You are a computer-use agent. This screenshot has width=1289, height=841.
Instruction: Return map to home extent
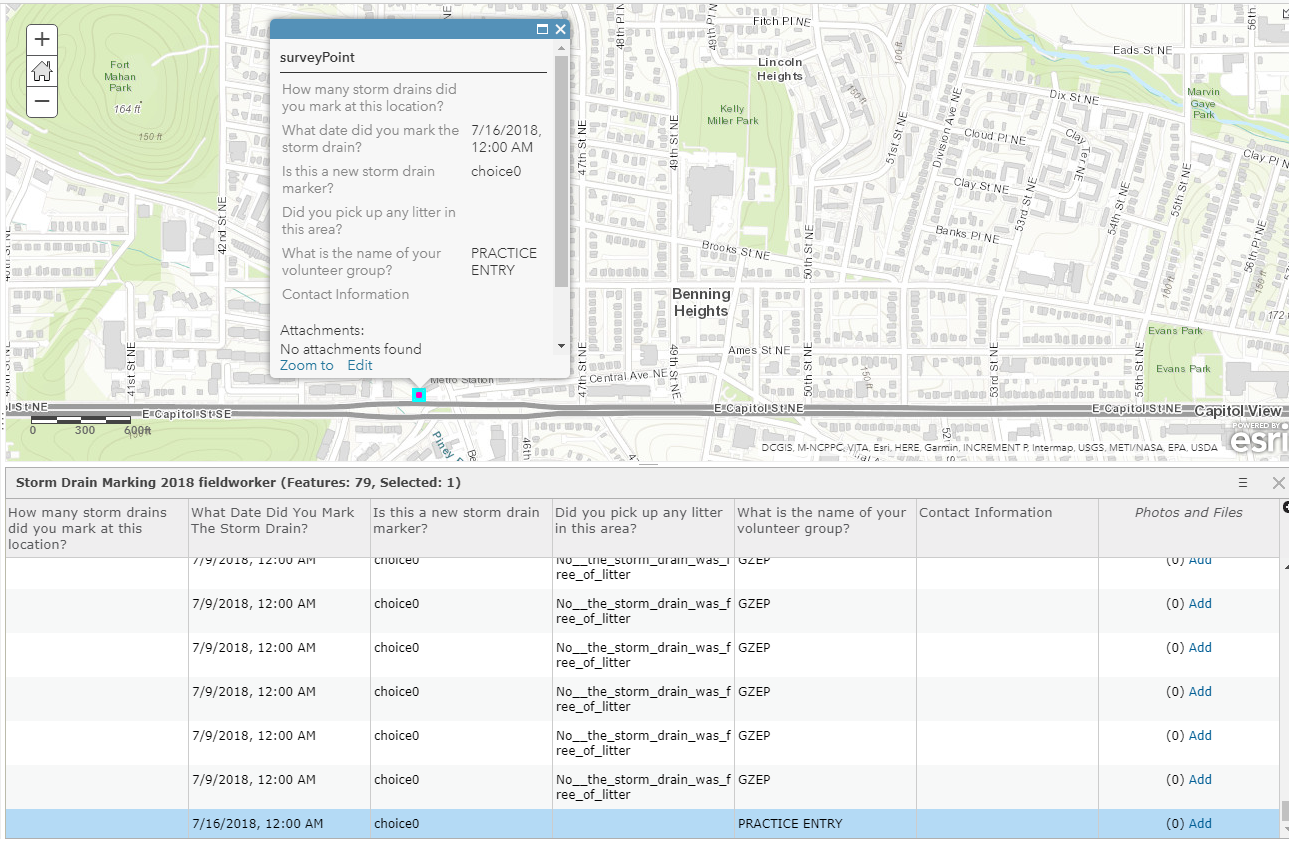pyautogui.click(x=42, y=70)
